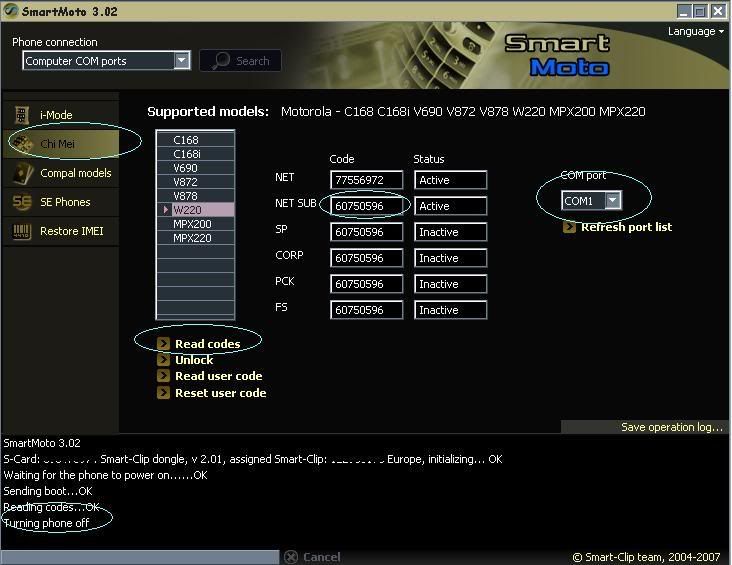Viewport: 732px width, 565px height.
Task: Click the 'Turning phone off' log line
Action: [x=46, y=523]
